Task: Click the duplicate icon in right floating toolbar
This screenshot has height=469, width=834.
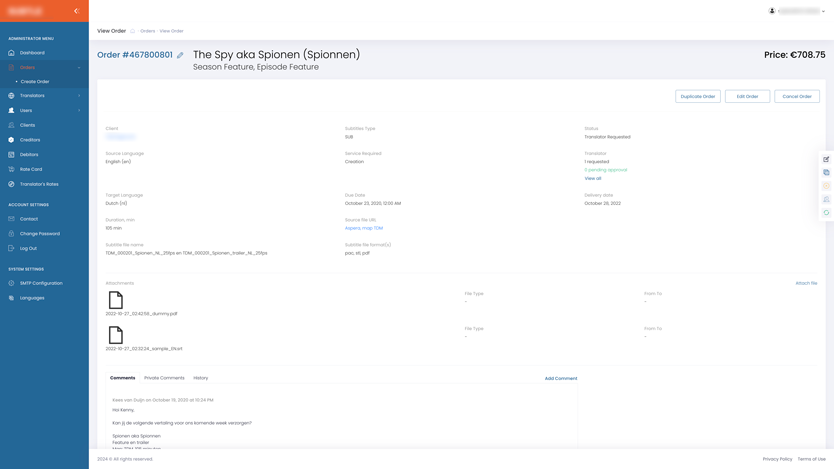Action: click(826, 172)
